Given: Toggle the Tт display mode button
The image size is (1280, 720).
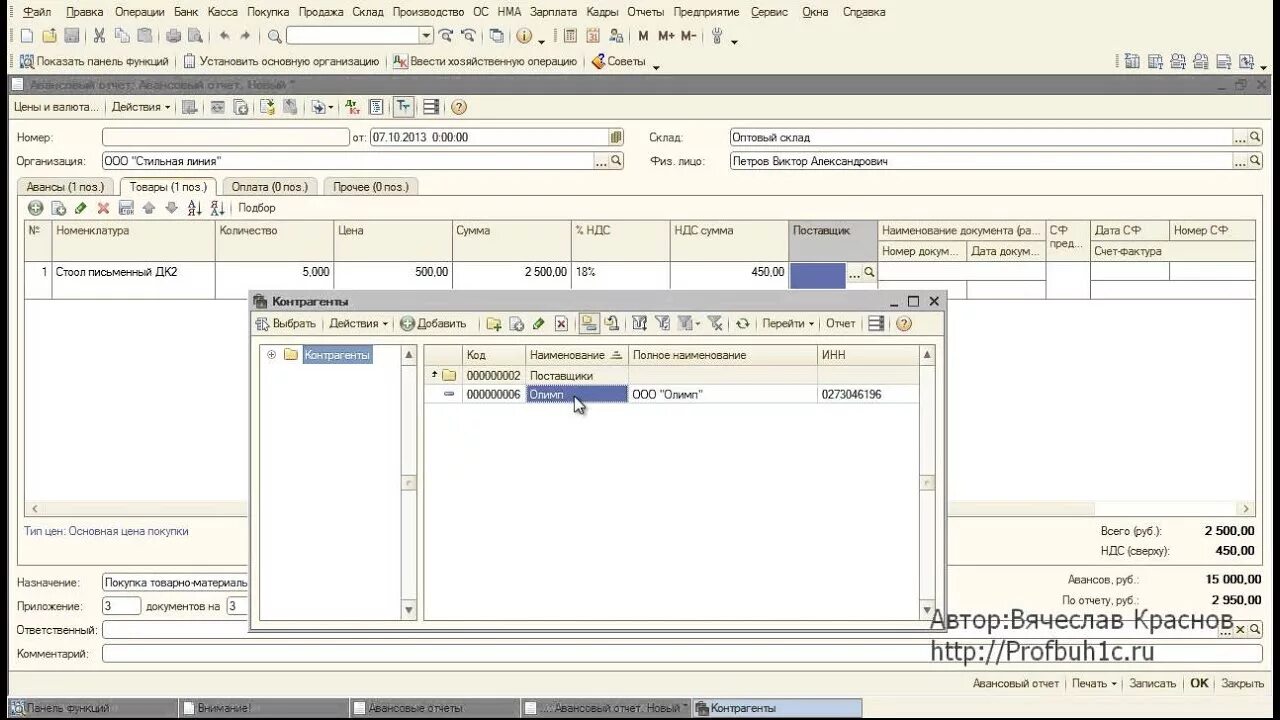Looking at the screenshot, I should 403,107.
